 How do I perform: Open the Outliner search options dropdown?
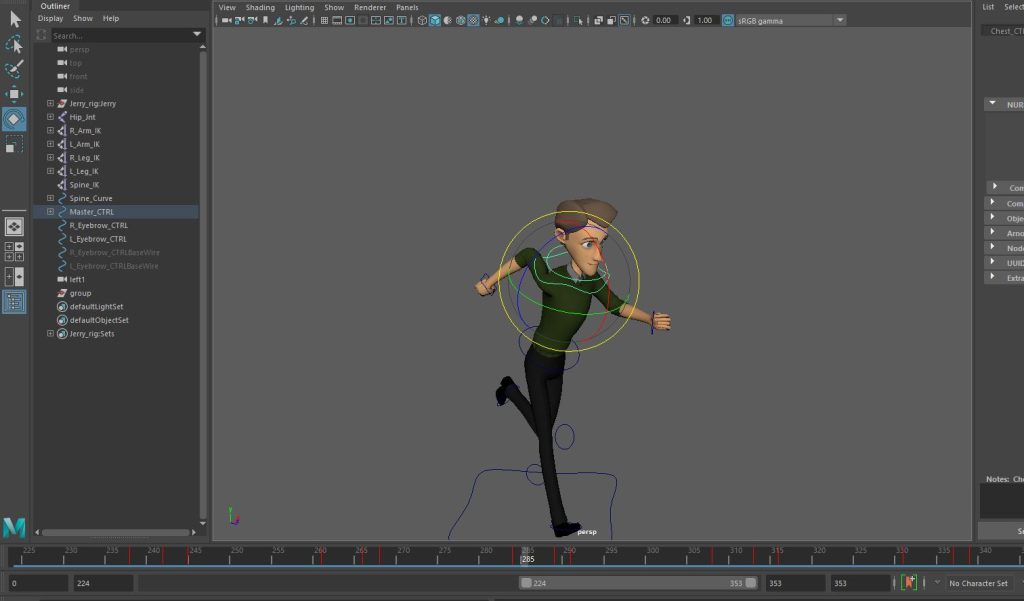(x=197, y=34)
